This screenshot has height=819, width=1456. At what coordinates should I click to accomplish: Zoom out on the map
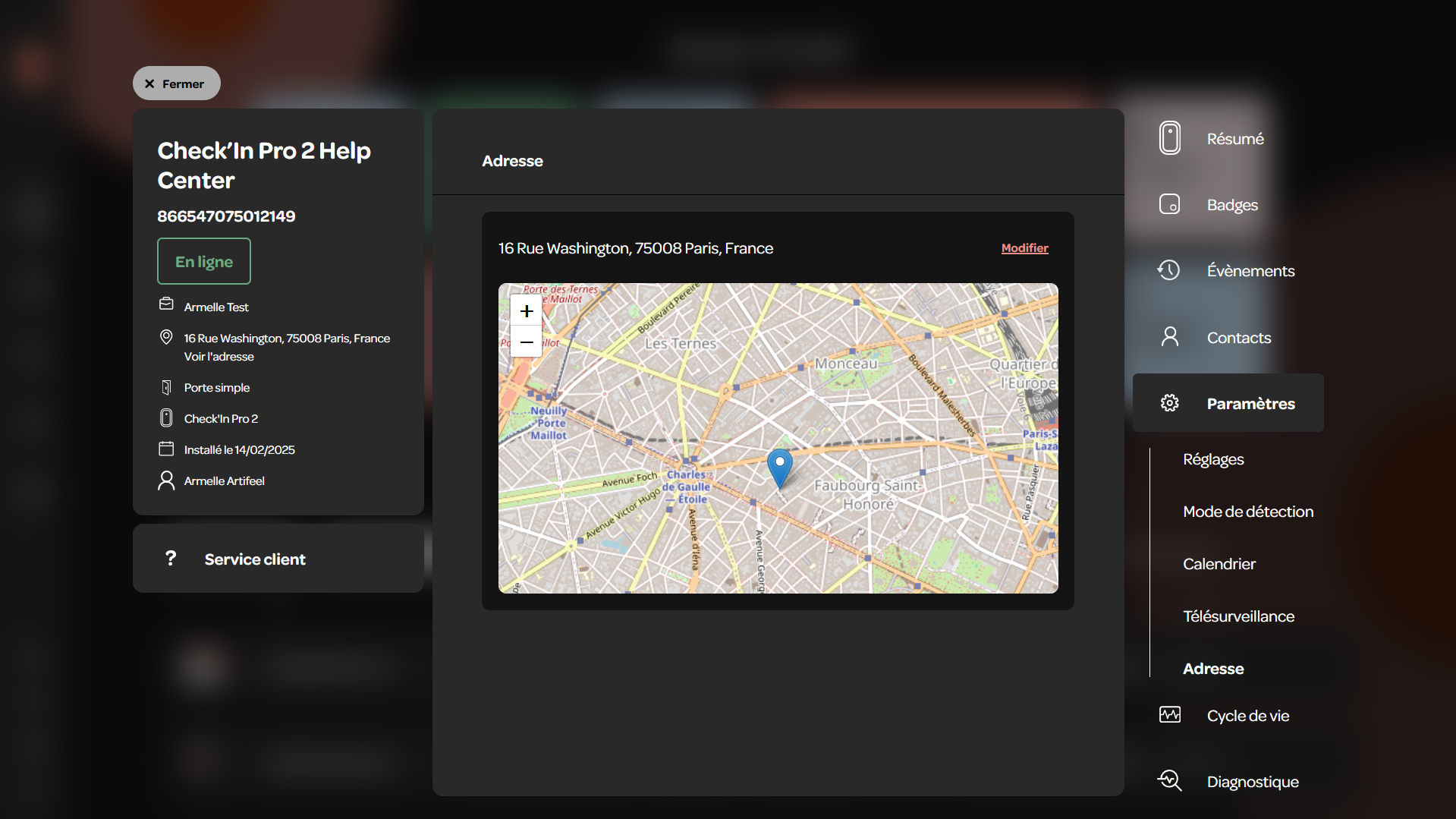527,342
